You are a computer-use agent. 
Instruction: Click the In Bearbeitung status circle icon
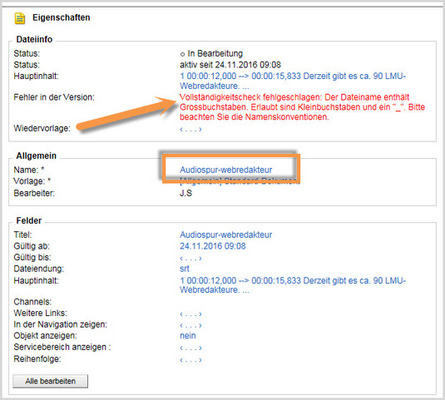click(182, 54)
